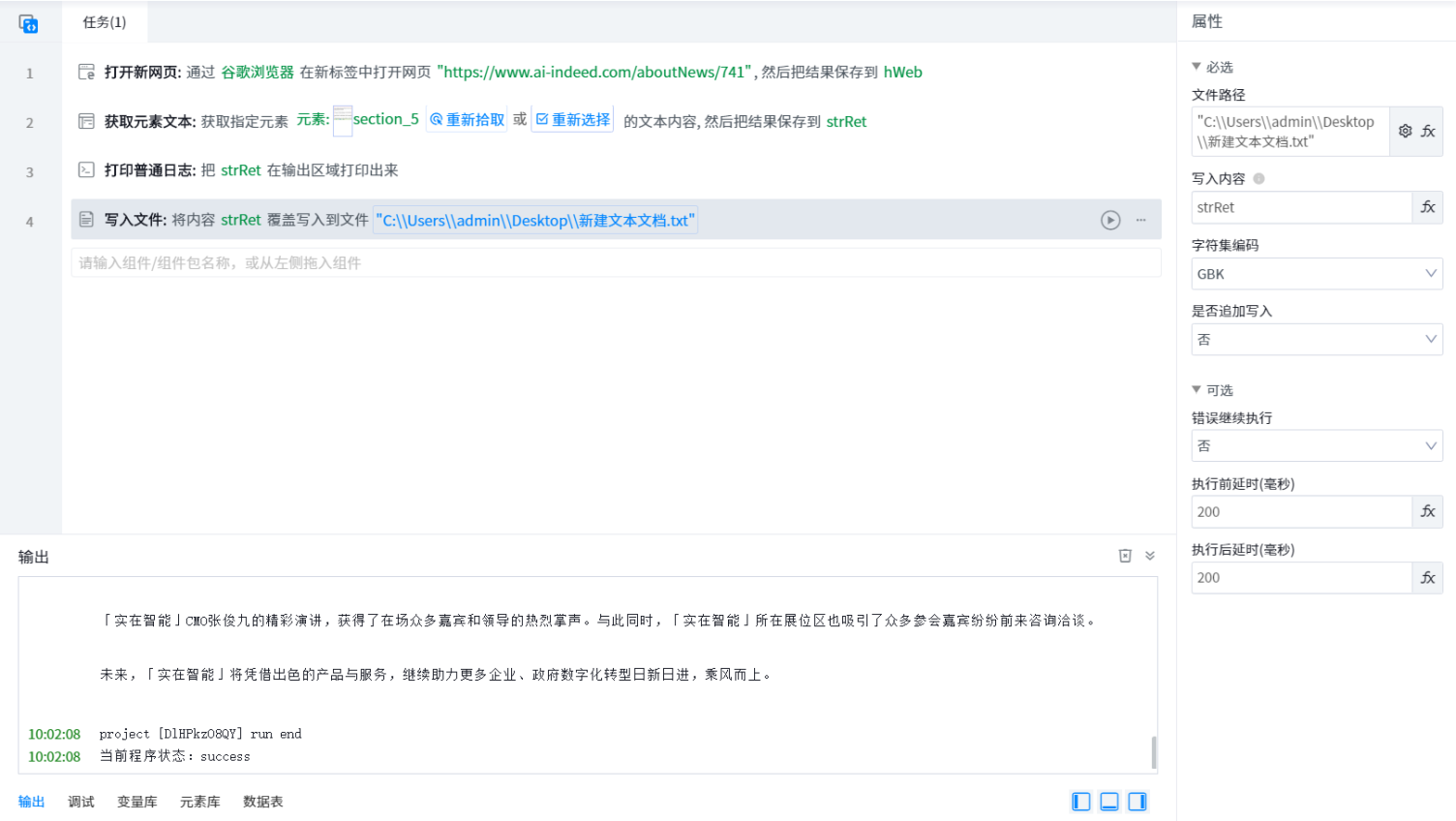
Task: Collapse the 必选 section
Action: tap(1197, 67)
